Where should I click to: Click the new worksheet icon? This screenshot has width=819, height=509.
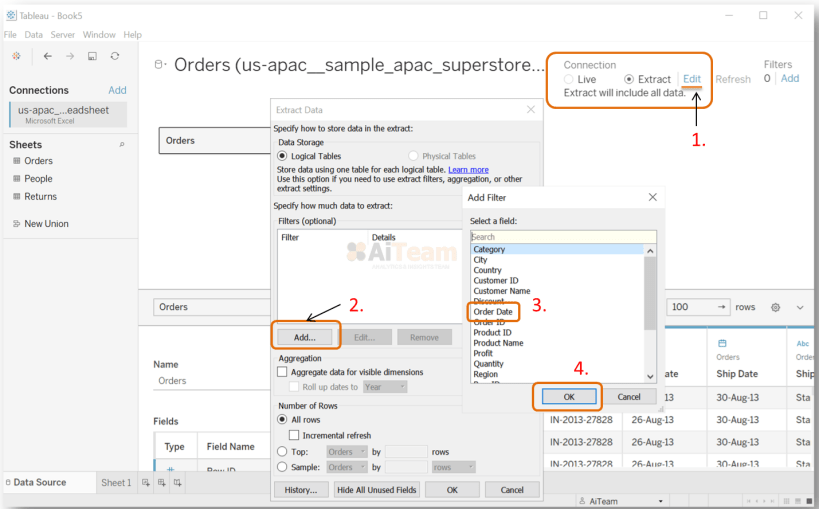pos(146,482)
